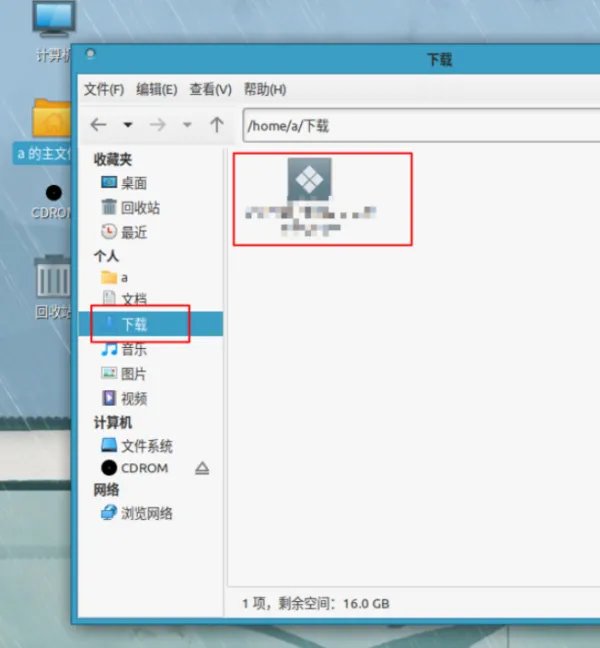The width and height of the screenshot is (600, 648).
Task: Click the 最近 clock icon
Action: (109, 231)
